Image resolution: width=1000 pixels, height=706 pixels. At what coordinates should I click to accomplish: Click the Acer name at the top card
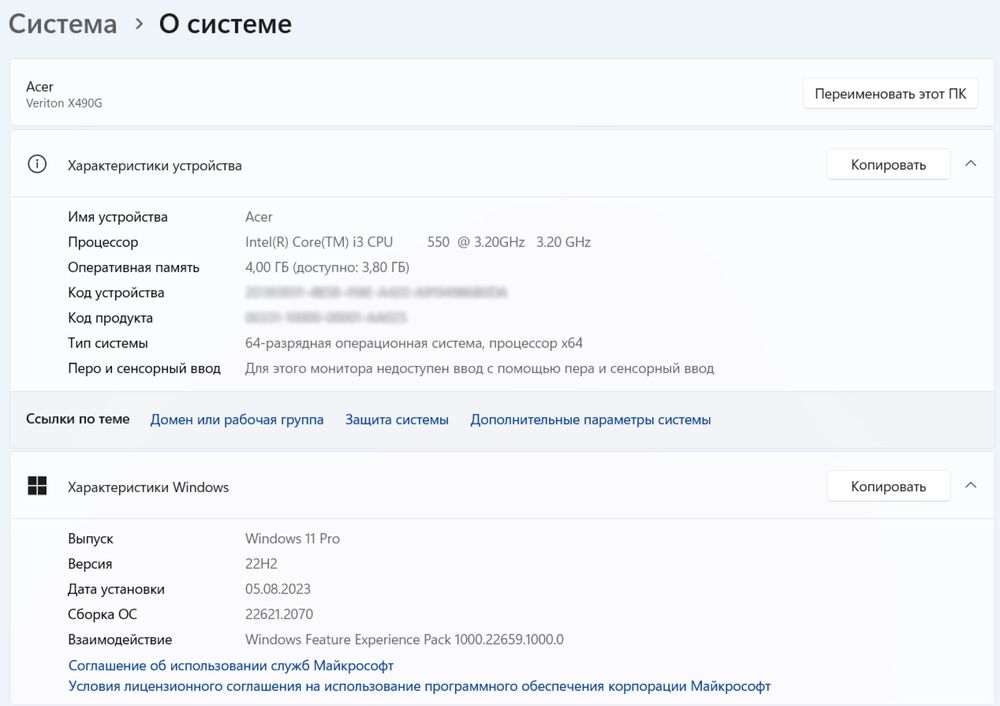pos(40,87)
